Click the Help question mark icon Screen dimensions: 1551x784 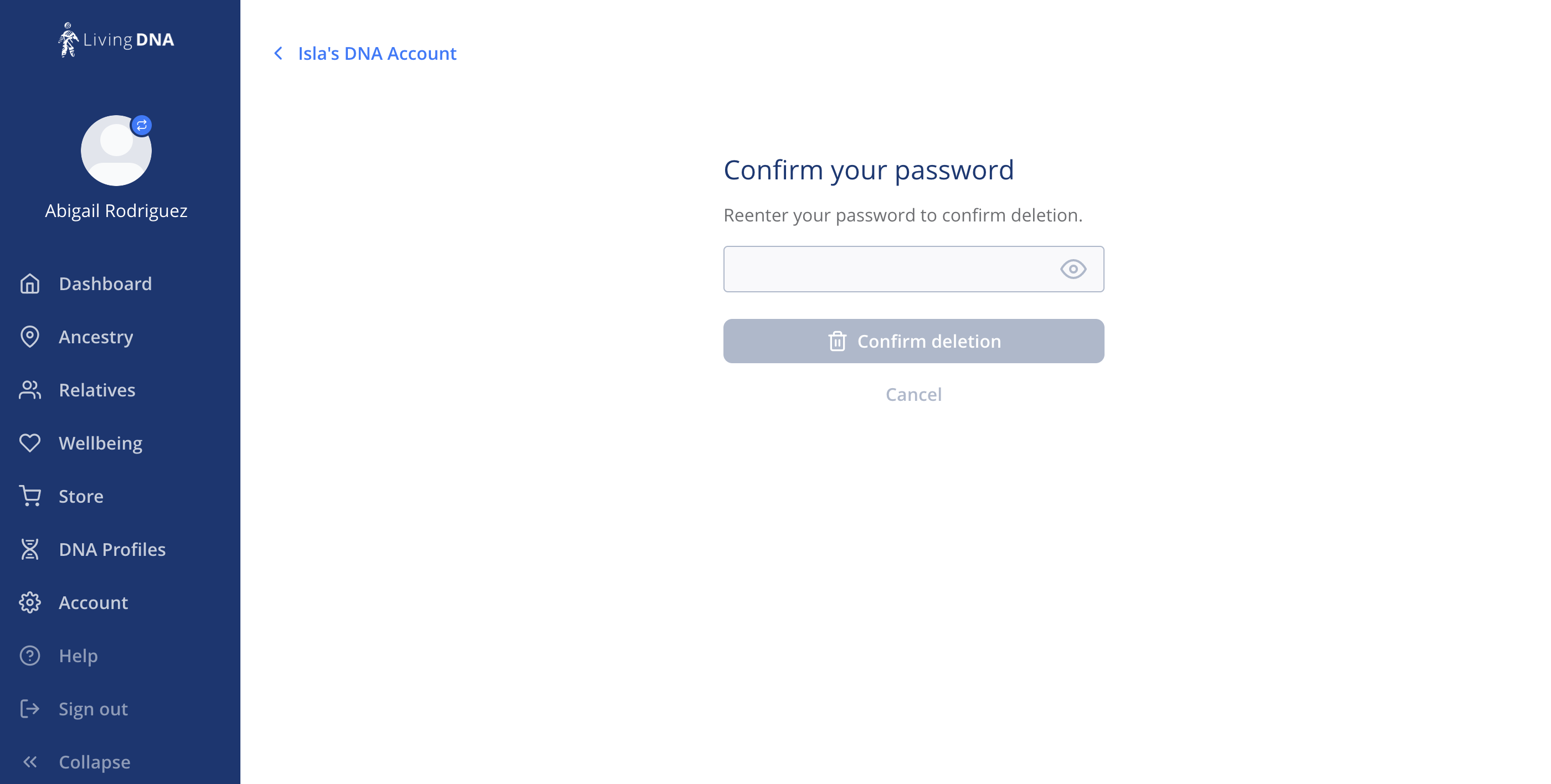(x=29, y=656)
